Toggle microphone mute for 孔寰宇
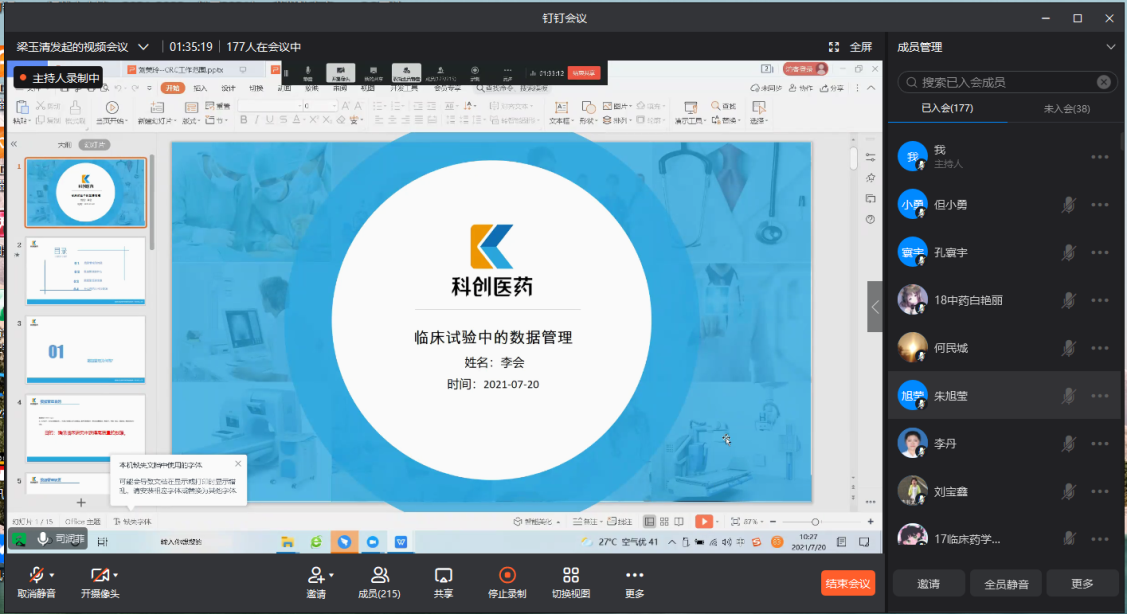This screenshot has width=1127, height=614. [1069, 252]
